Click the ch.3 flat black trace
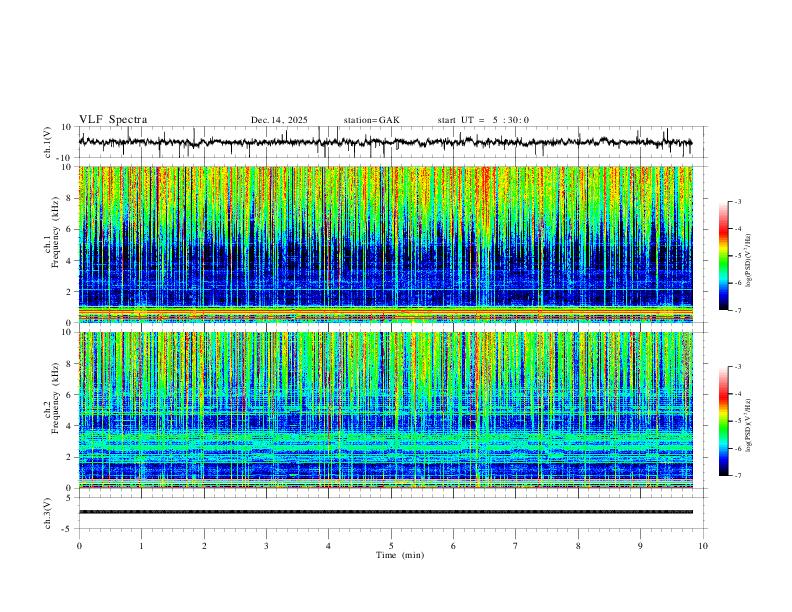The image size is (792, 612). [x=386, y=512]
